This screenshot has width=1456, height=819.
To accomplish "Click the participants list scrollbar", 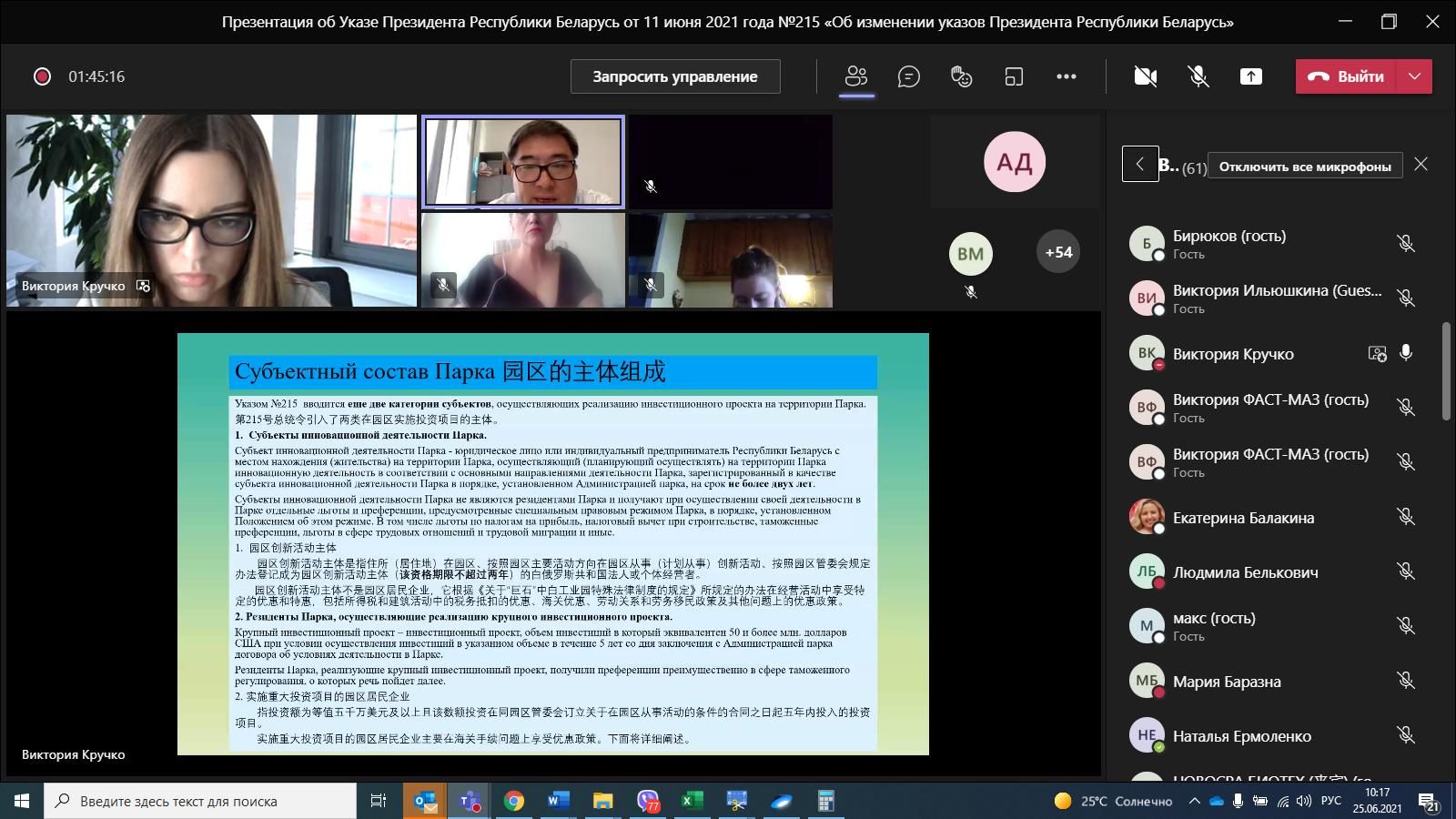I will click(1447, 371).
